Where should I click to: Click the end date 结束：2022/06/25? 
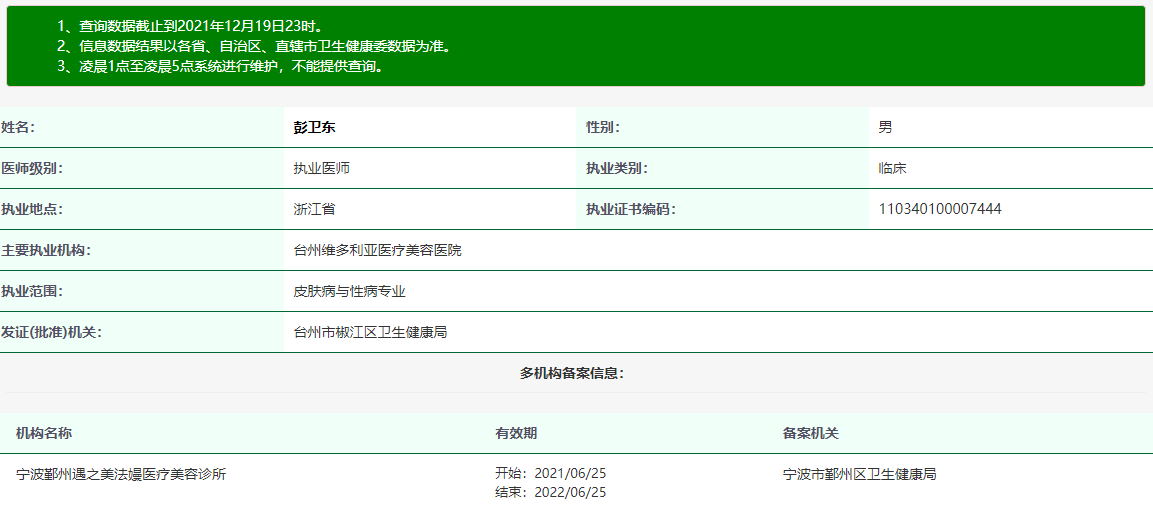tap(551, 492)
